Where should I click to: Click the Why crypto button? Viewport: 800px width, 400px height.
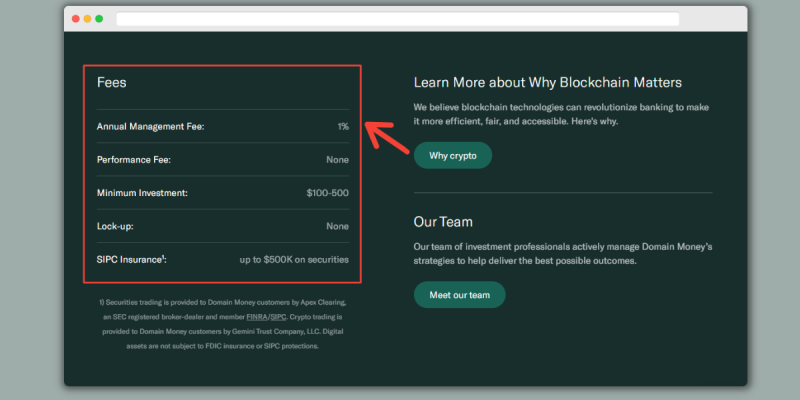(x=453, y=156)
